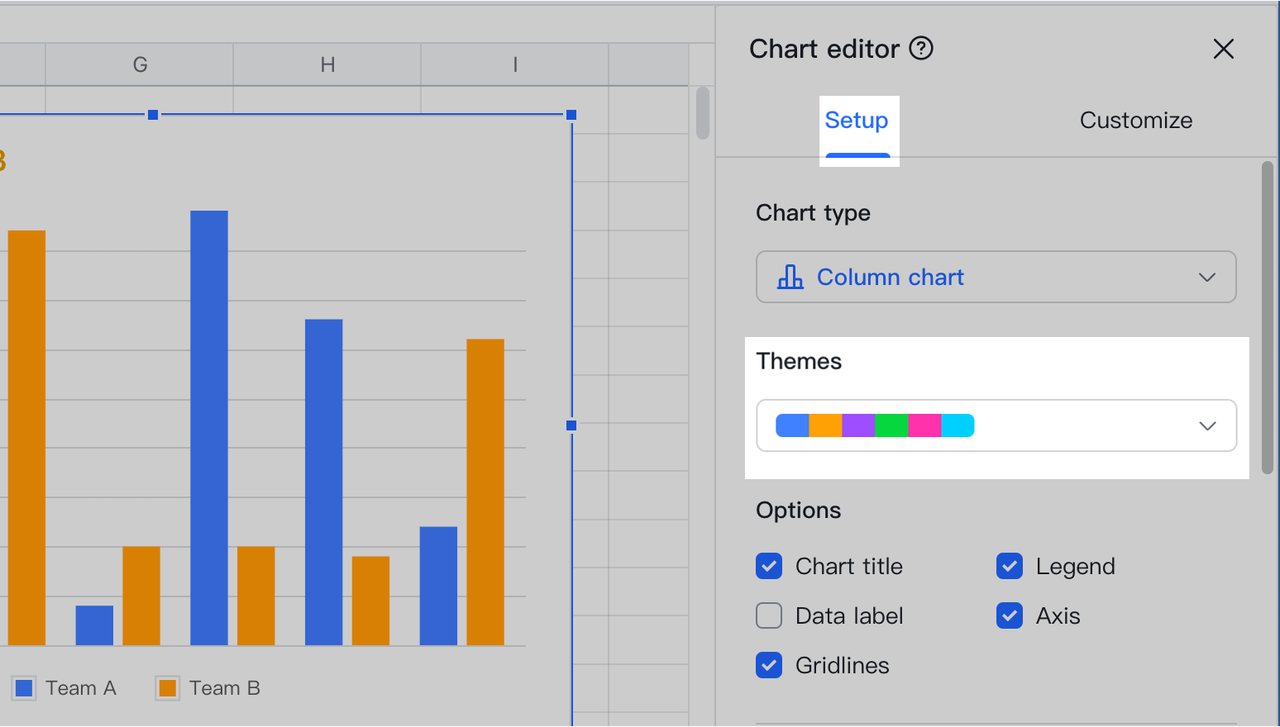Screen dimensions: 1280x727
Task: Click the blue swatch in the Themes preview
Action: point(791,425)
